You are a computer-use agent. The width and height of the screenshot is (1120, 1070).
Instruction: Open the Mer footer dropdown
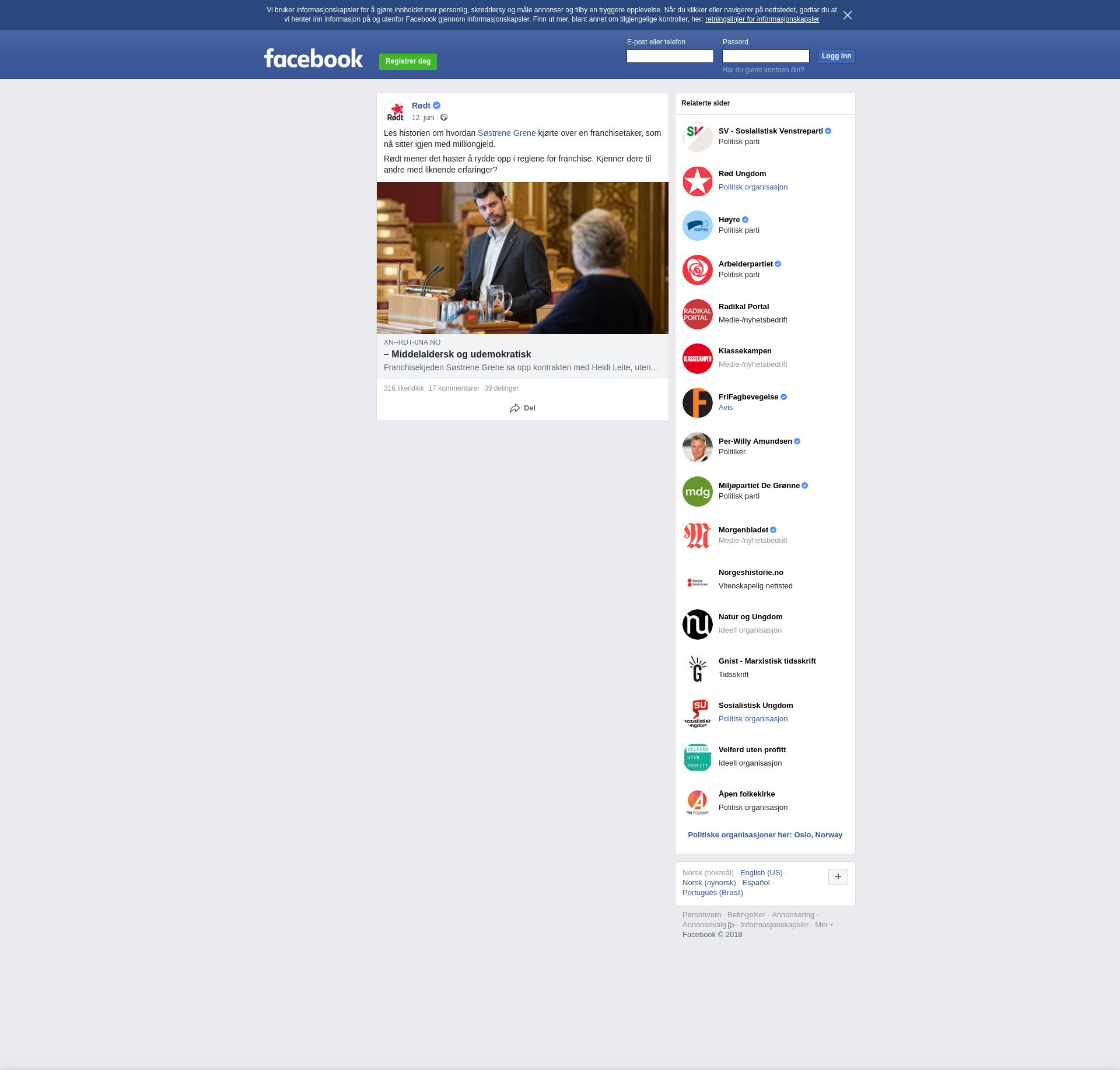(823, 925)
